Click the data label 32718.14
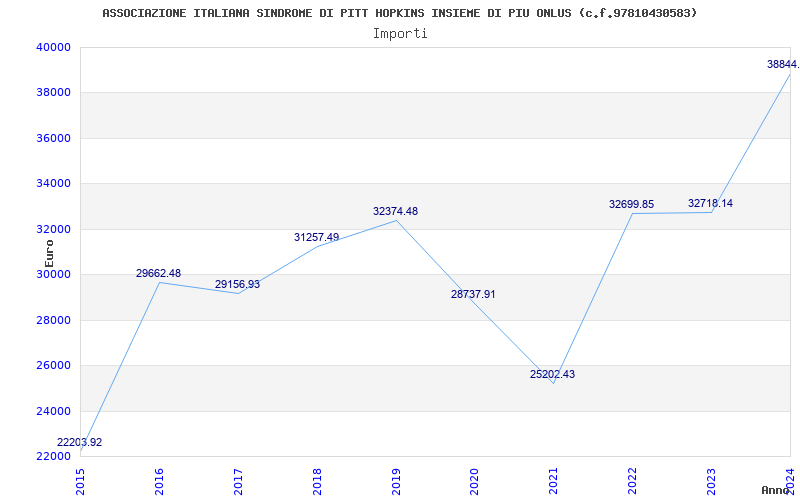 click(710, 204)
